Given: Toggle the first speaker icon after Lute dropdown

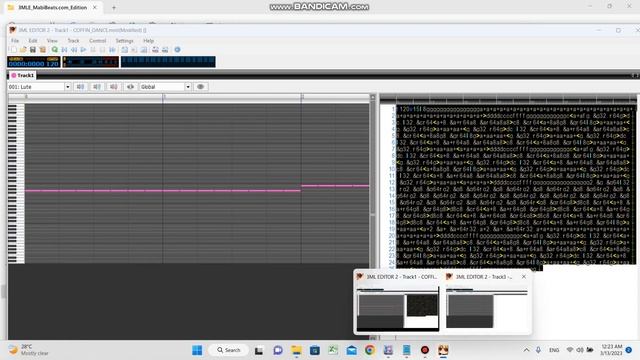Looking at the screenshot, I should pyautogui.click(x=80, y=87).
